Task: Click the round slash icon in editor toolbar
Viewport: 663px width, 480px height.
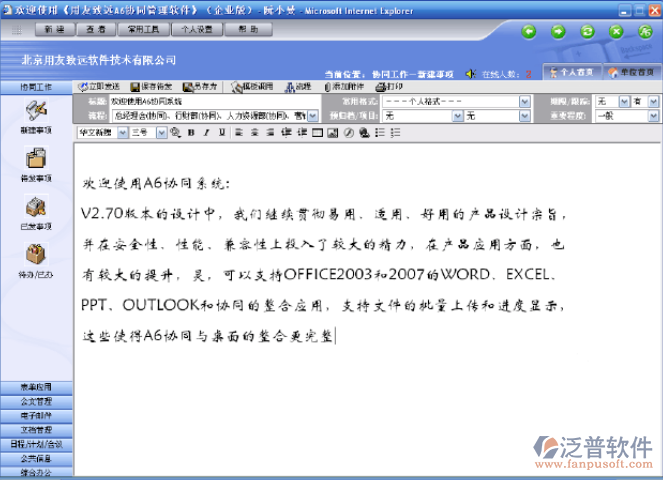Action: [348, 133]
